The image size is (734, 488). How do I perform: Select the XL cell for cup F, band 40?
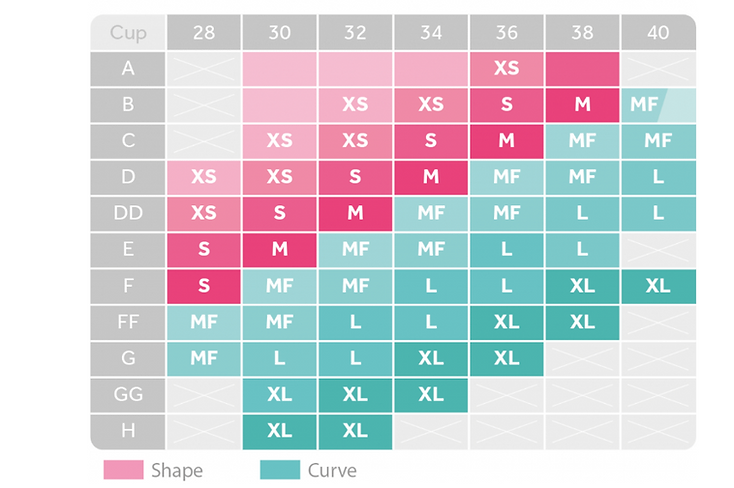pos(658,286)
